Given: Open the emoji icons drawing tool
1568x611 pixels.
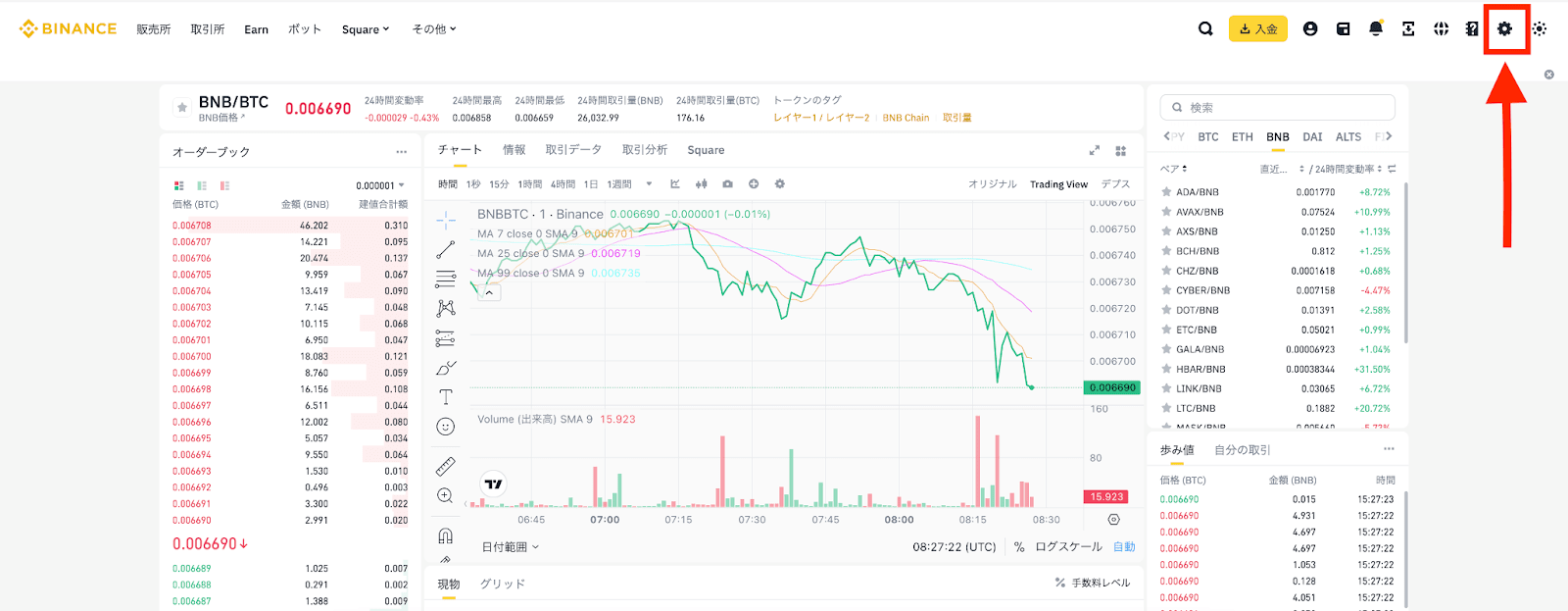Looking at the screenshot, I should pos(446,427).
